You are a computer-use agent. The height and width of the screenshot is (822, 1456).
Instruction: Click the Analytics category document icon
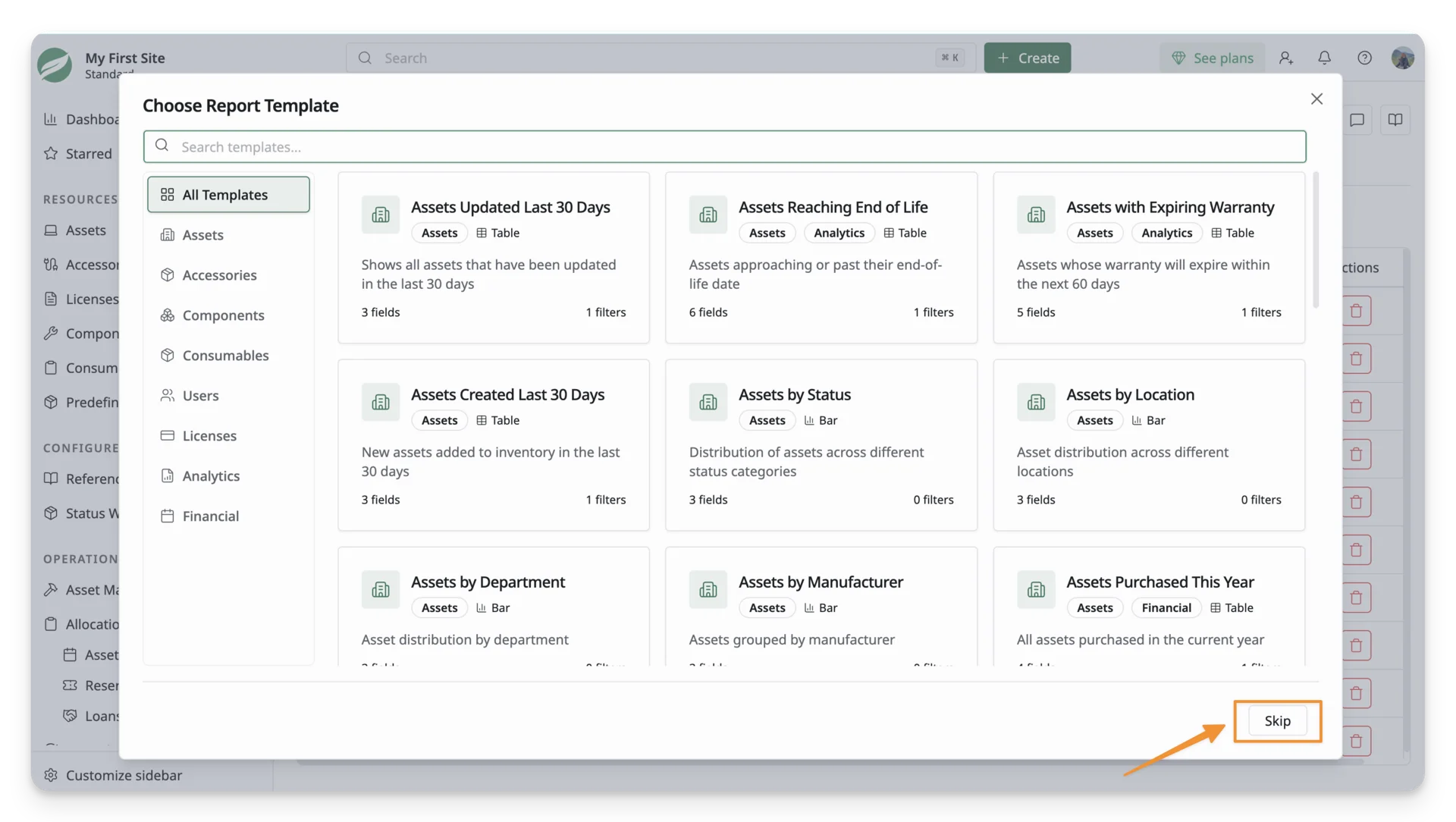coord(168,475)
